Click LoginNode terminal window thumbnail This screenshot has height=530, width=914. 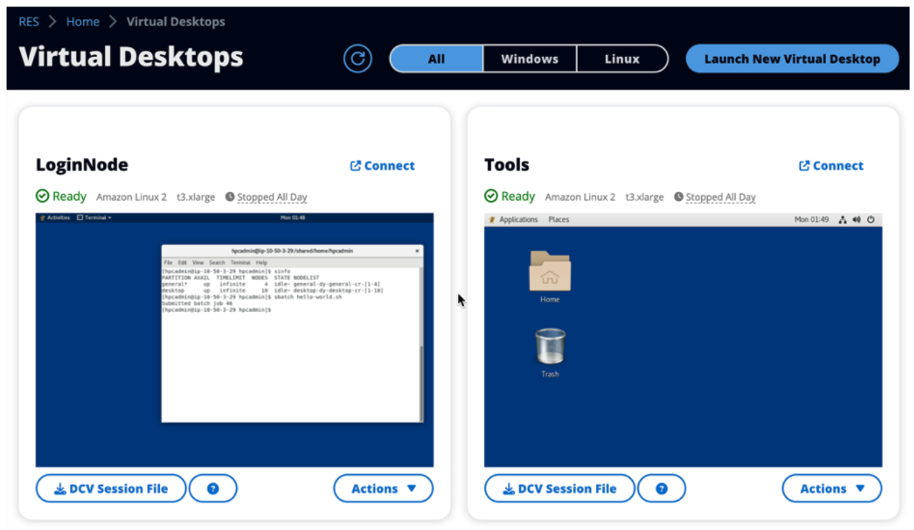[291, 333]
